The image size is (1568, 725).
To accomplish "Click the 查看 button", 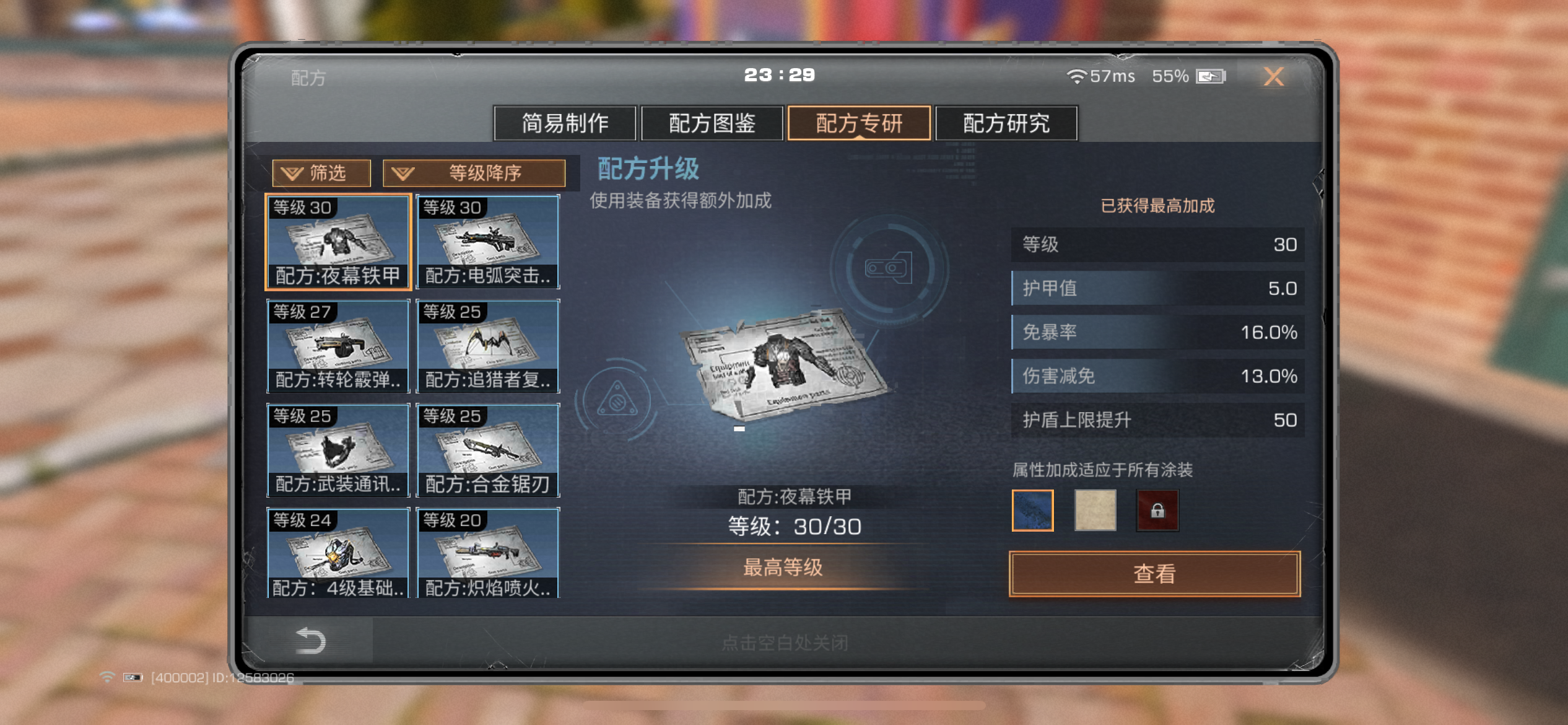I will tap(1154, 574).
